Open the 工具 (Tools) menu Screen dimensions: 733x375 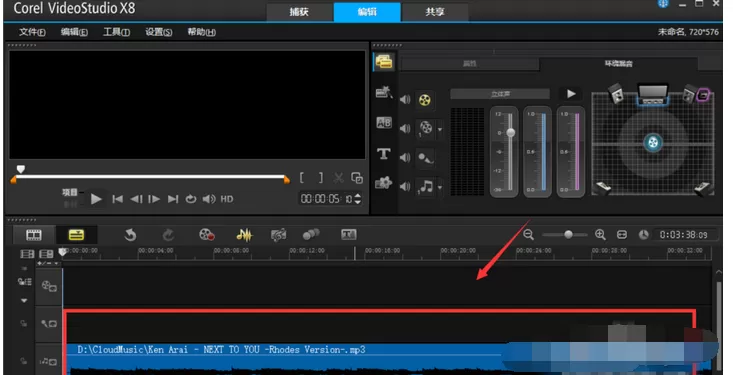116,32
